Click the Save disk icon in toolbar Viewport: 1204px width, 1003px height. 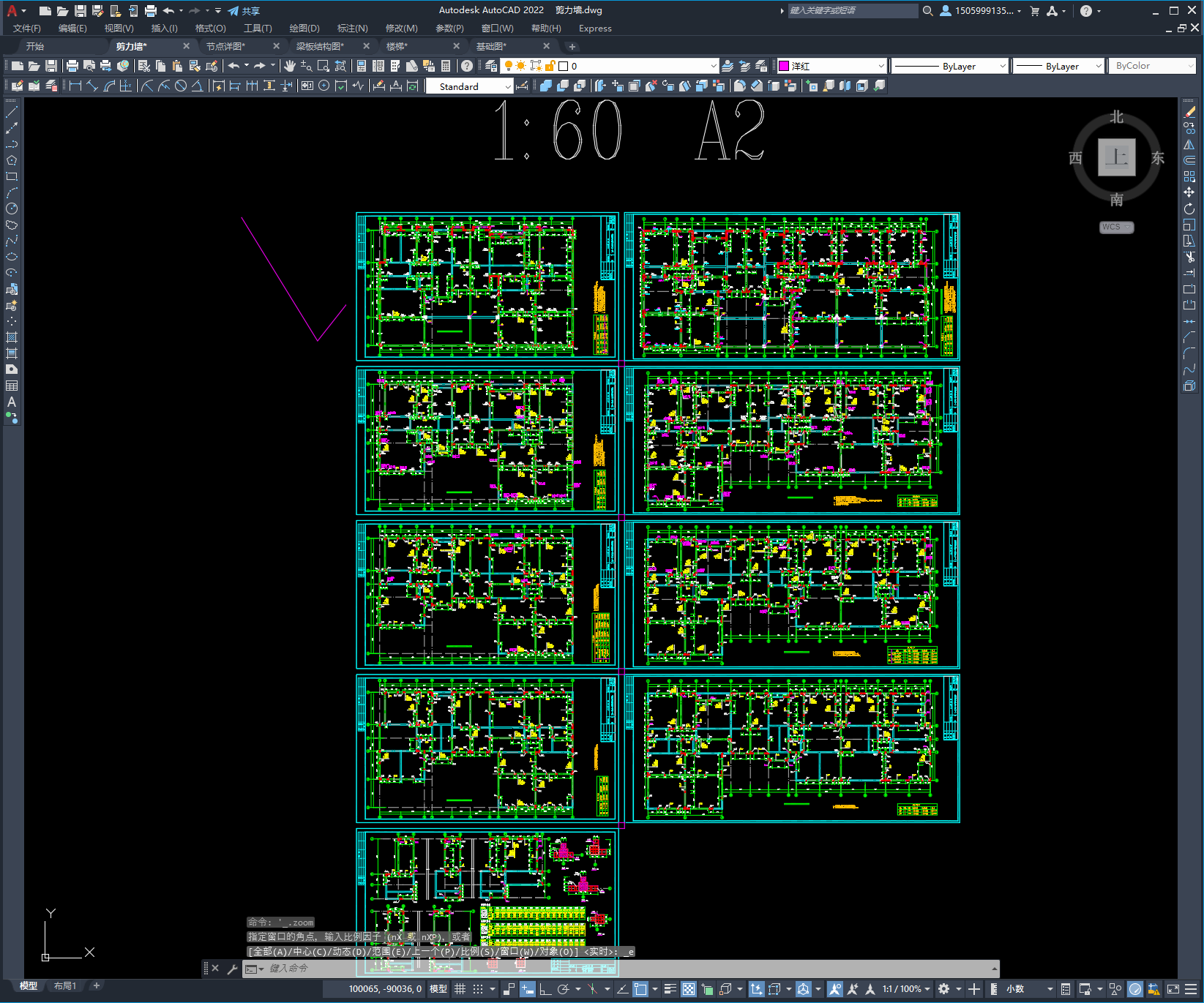coord(51,66)
